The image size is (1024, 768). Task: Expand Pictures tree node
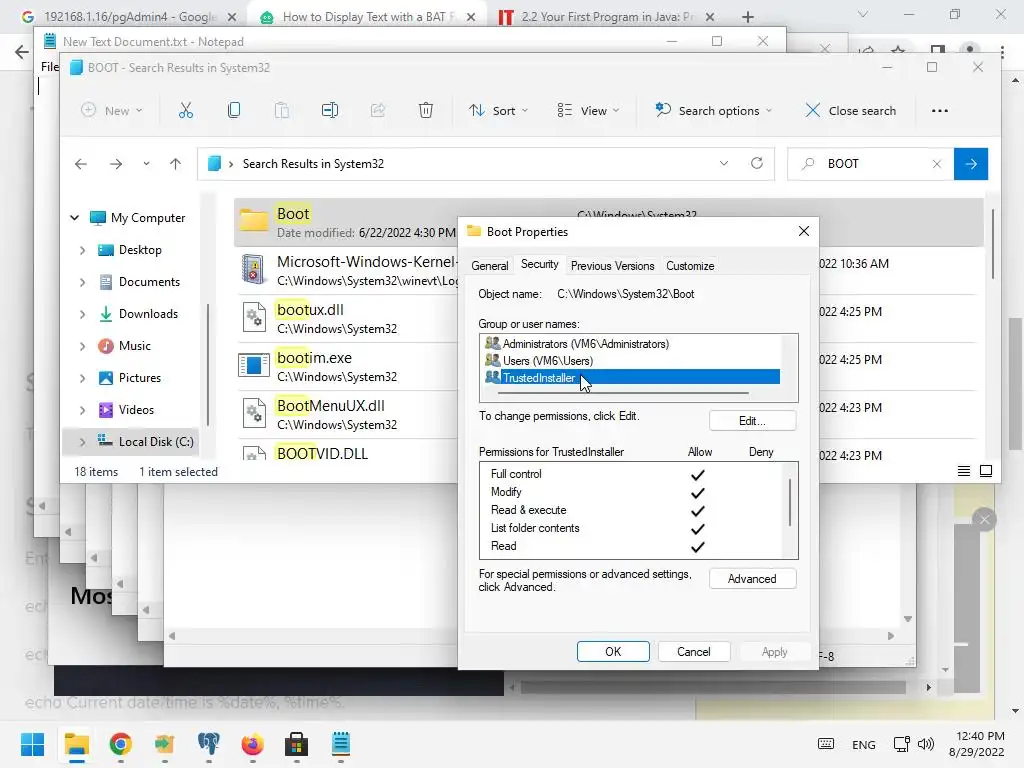click(82, 378)
